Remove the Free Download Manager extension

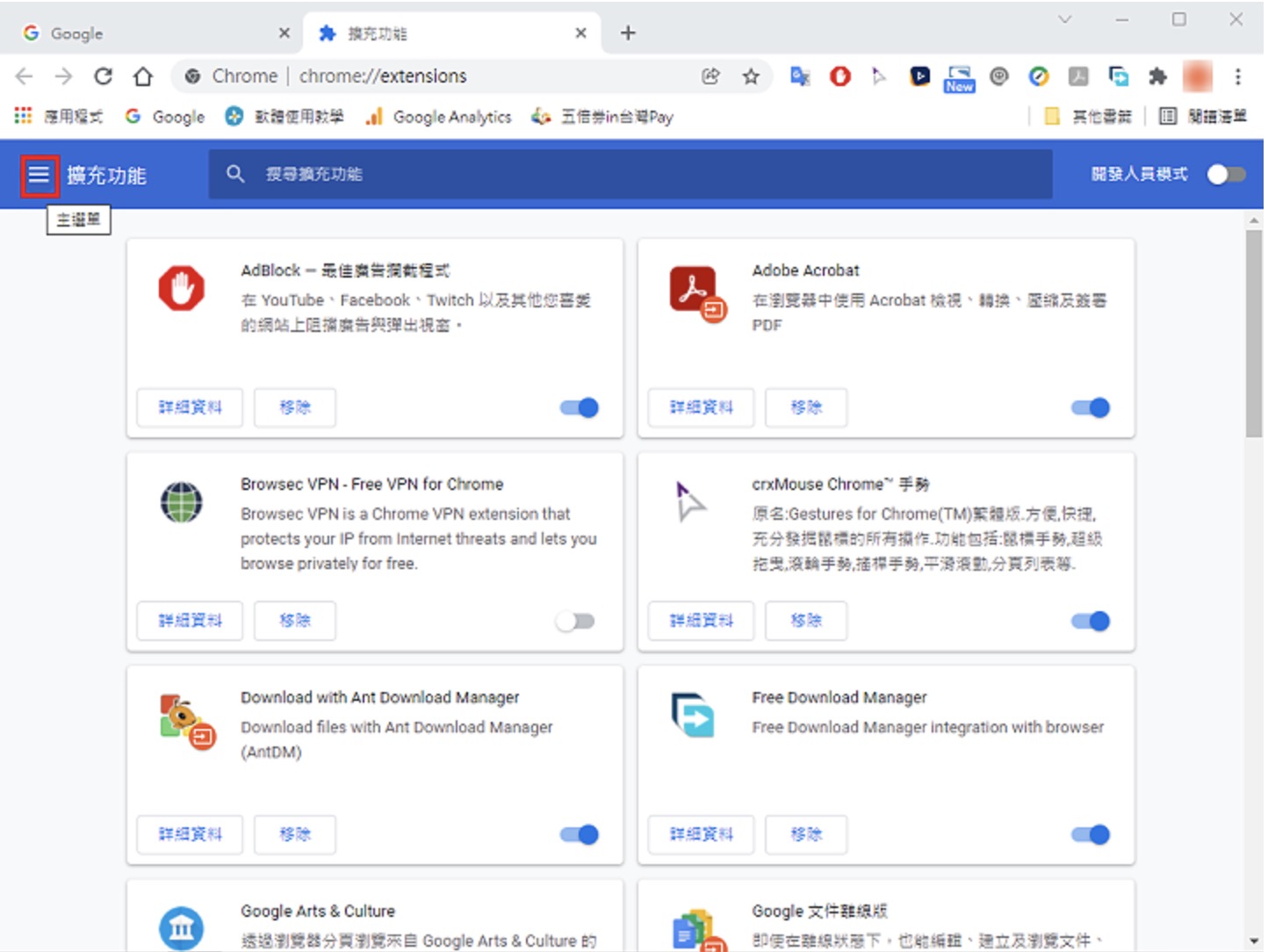806,834
